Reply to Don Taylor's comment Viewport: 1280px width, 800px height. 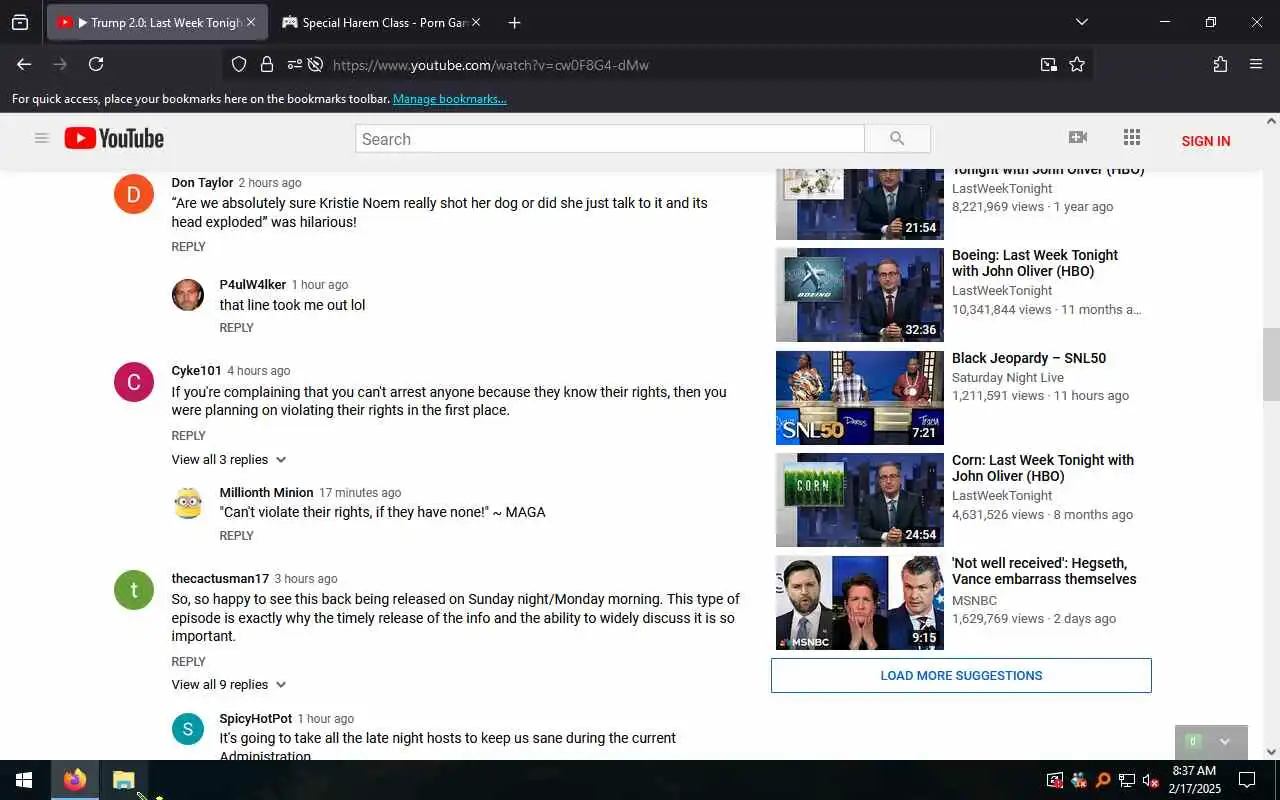(x=188, y=247)
